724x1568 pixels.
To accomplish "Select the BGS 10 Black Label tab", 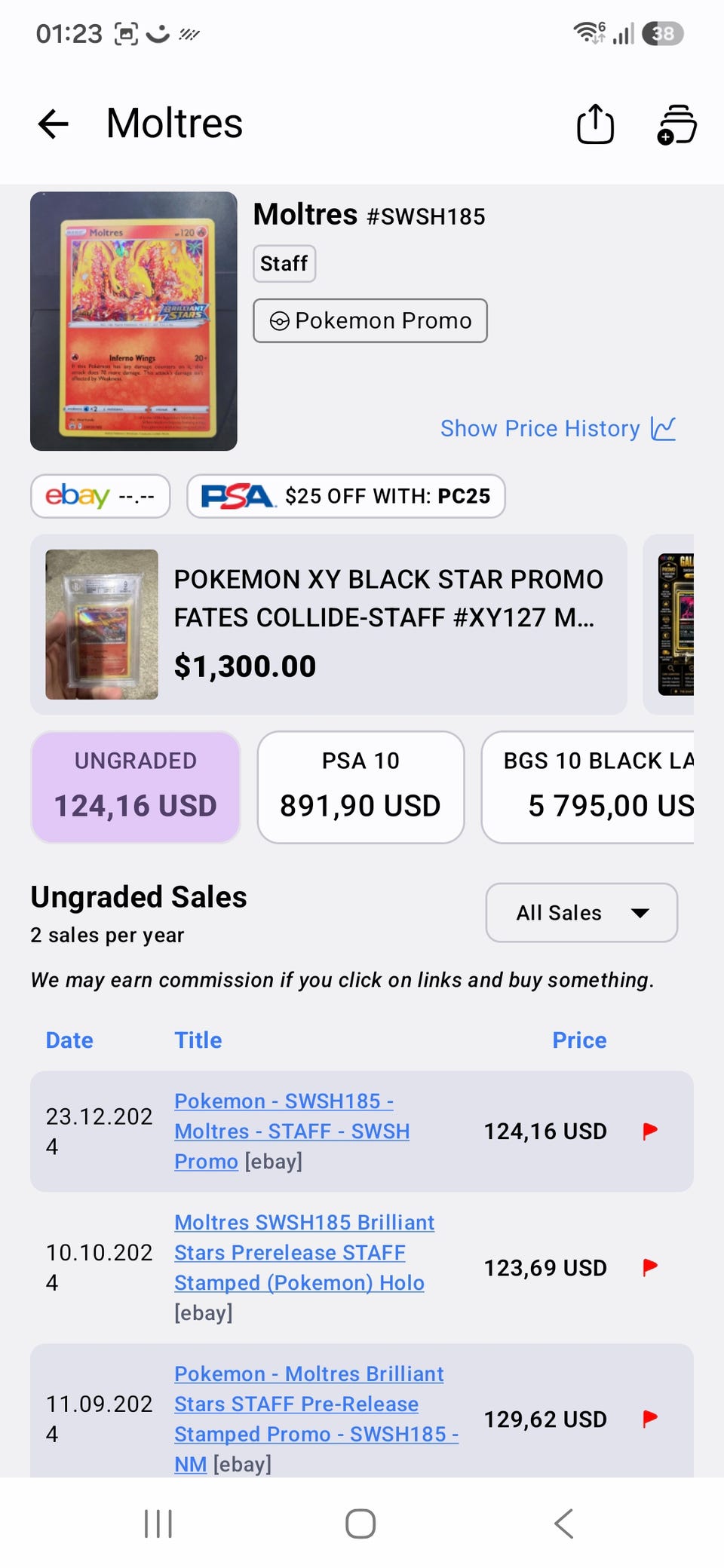I will 588,787.
